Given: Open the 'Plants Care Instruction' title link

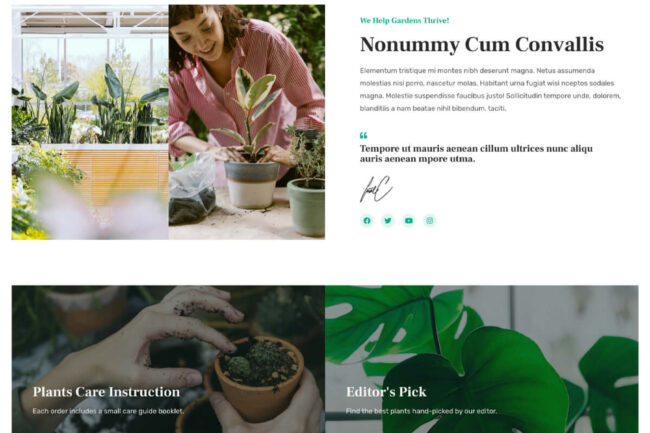Looking at the screenshot, I should 106,392.
